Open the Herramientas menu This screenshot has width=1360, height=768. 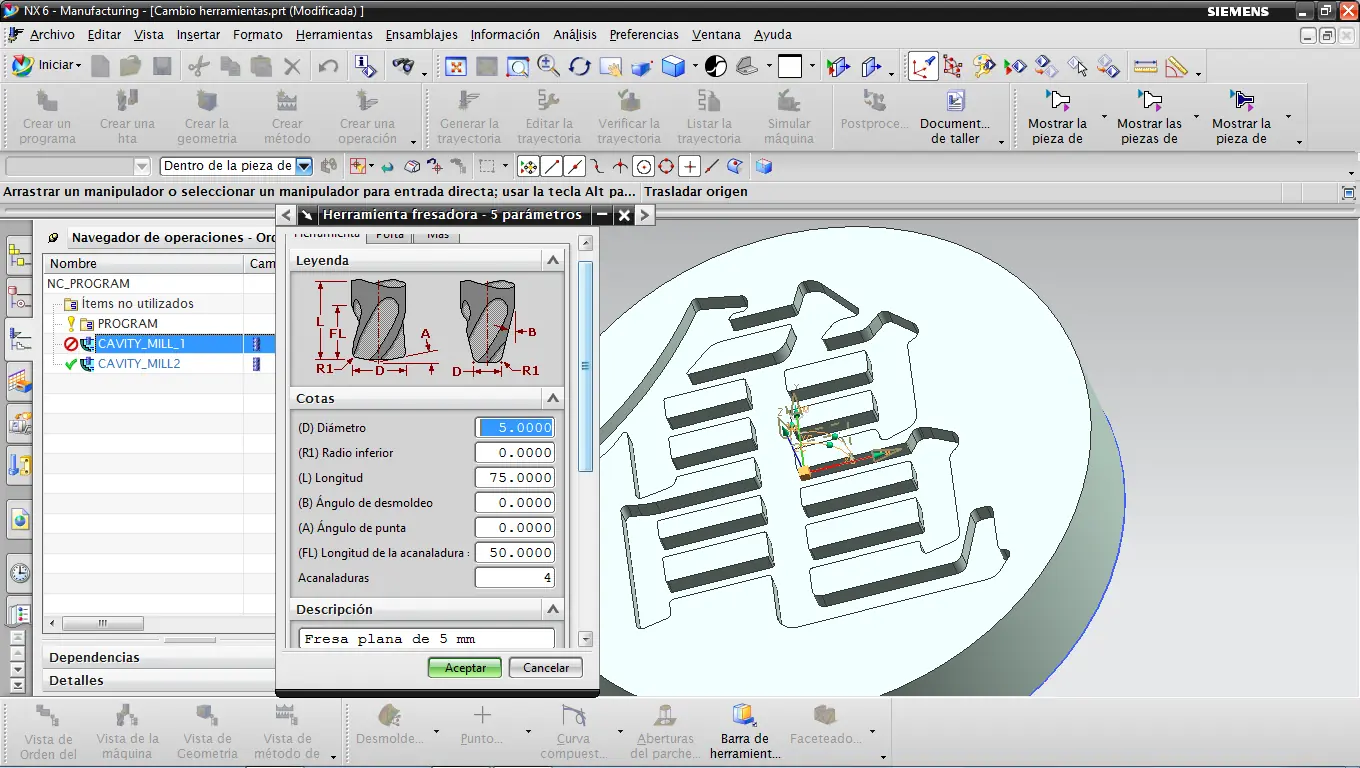334,34
